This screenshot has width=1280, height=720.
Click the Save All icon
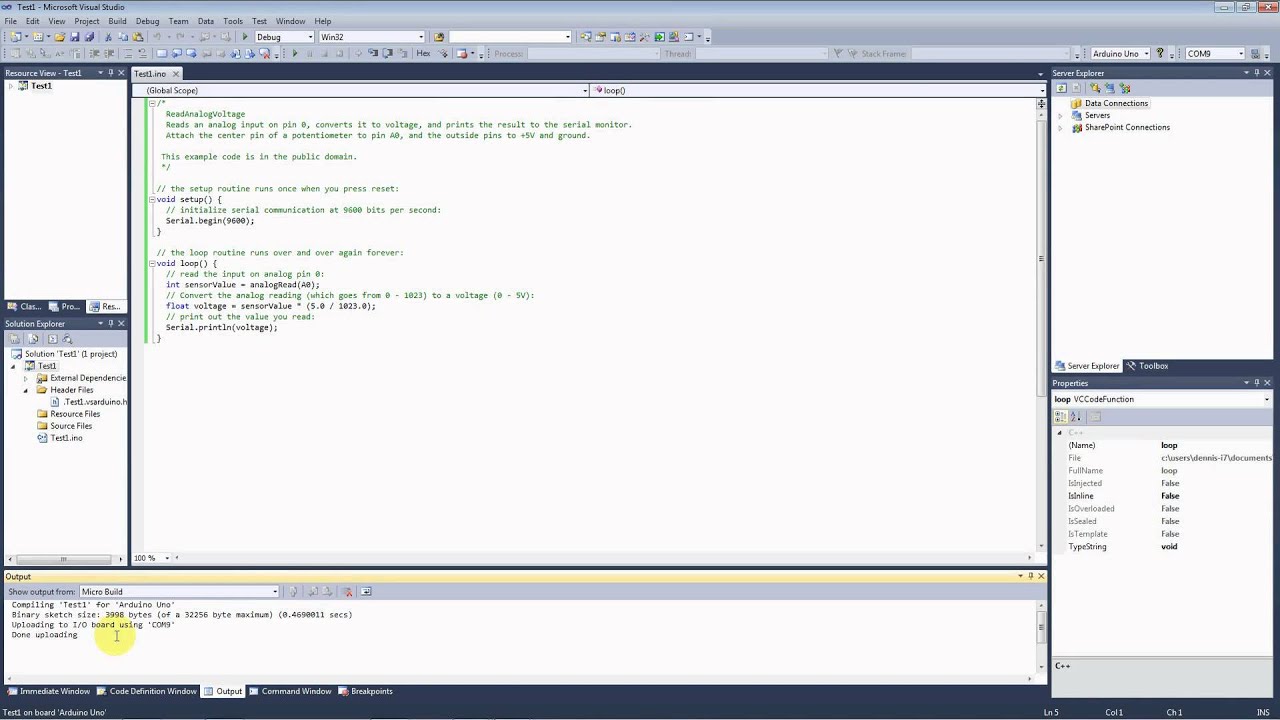click(89, 37)
